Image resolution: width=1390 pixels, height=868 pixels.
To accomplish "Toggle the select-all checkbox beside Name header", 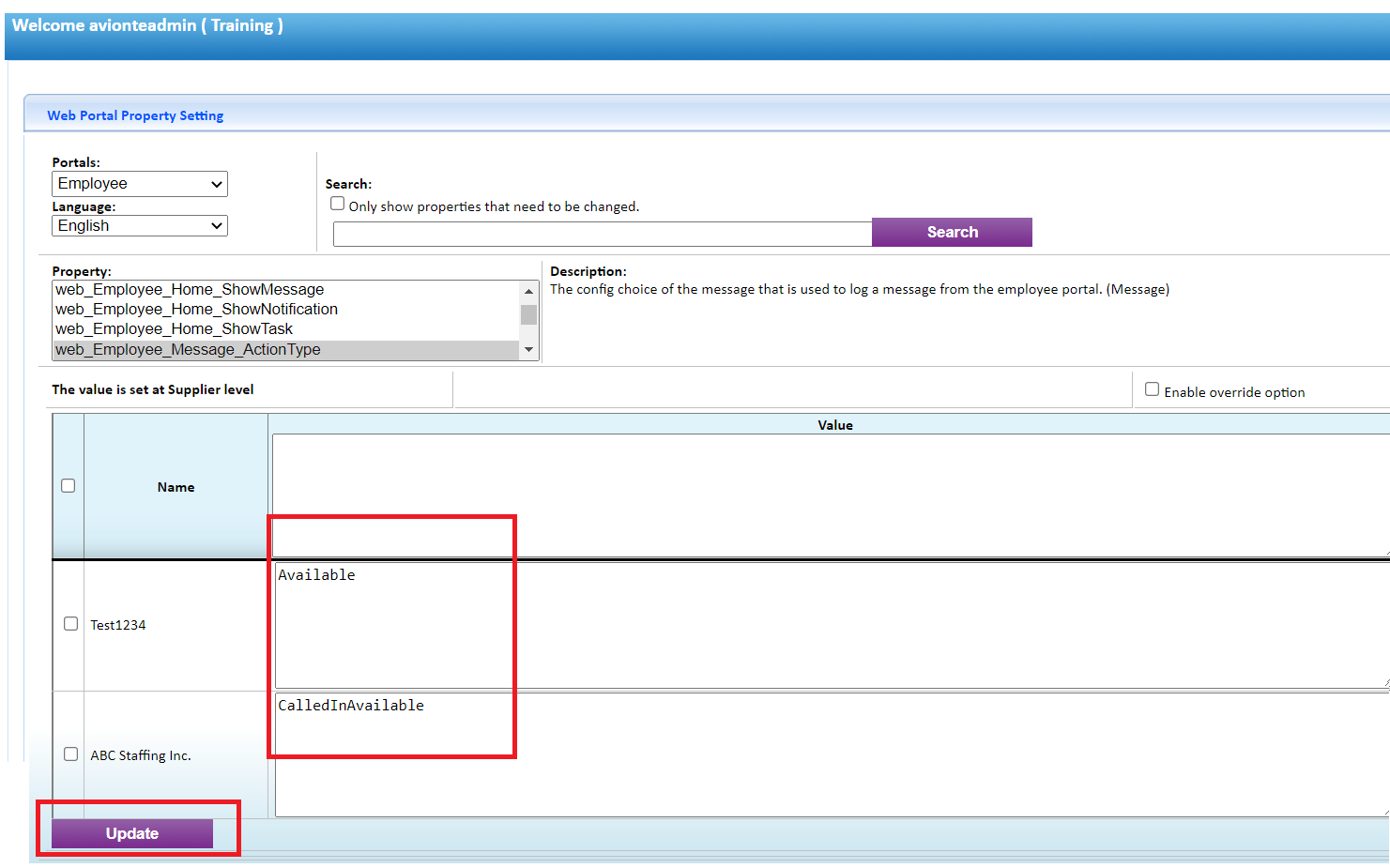I will 68,485.
